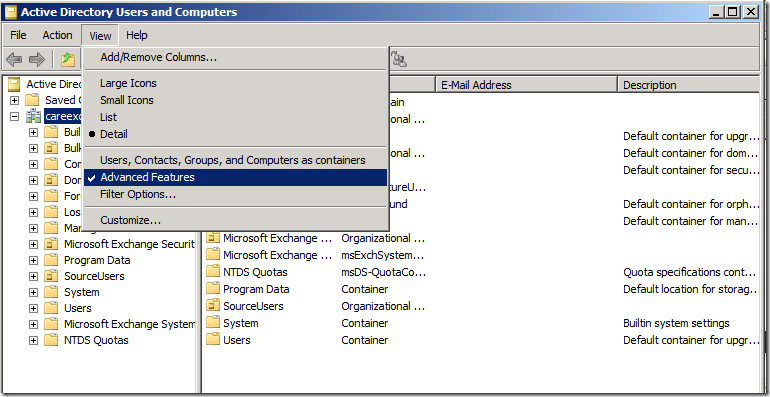Expand the System tree node
Screen dimensions: 770x397
(33, 292)
